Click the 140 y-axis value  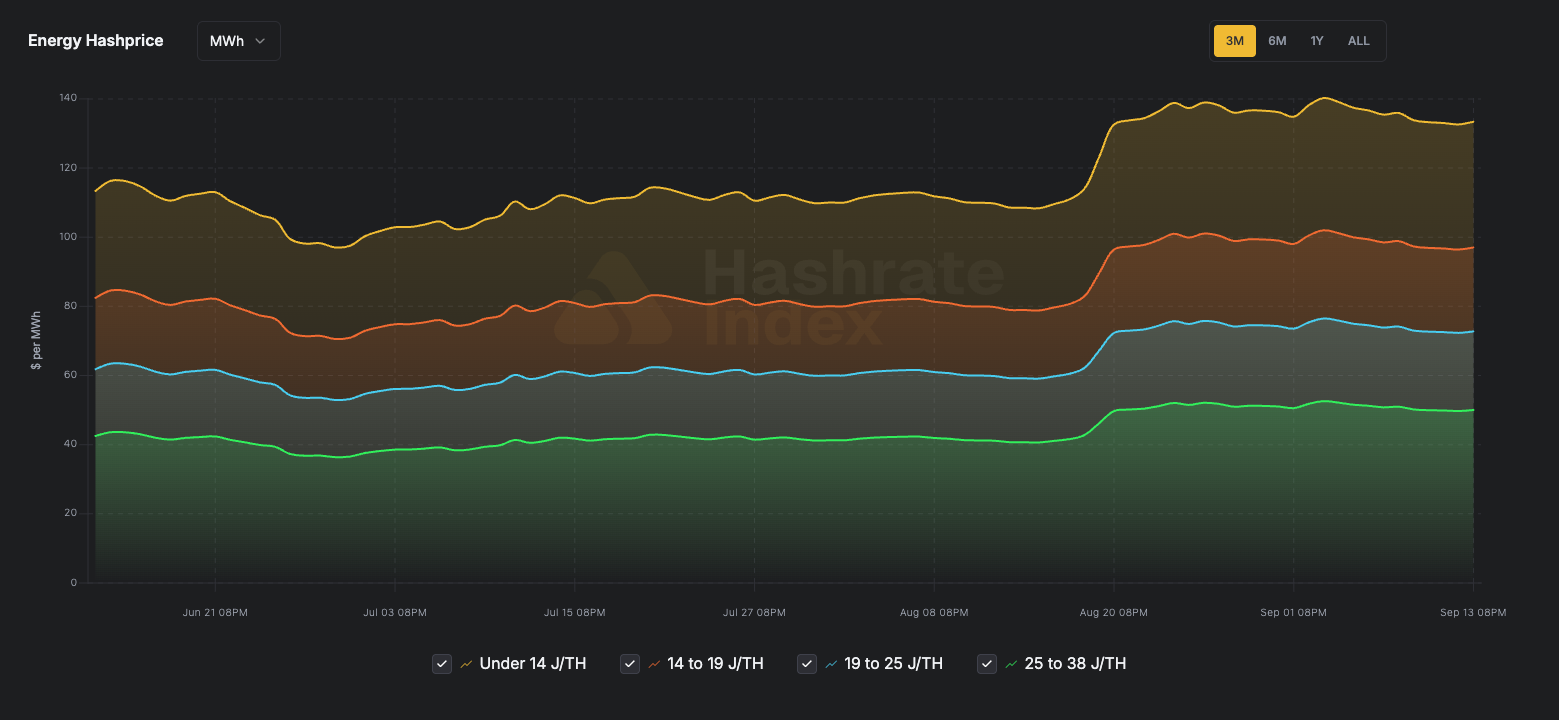point(69,99)
